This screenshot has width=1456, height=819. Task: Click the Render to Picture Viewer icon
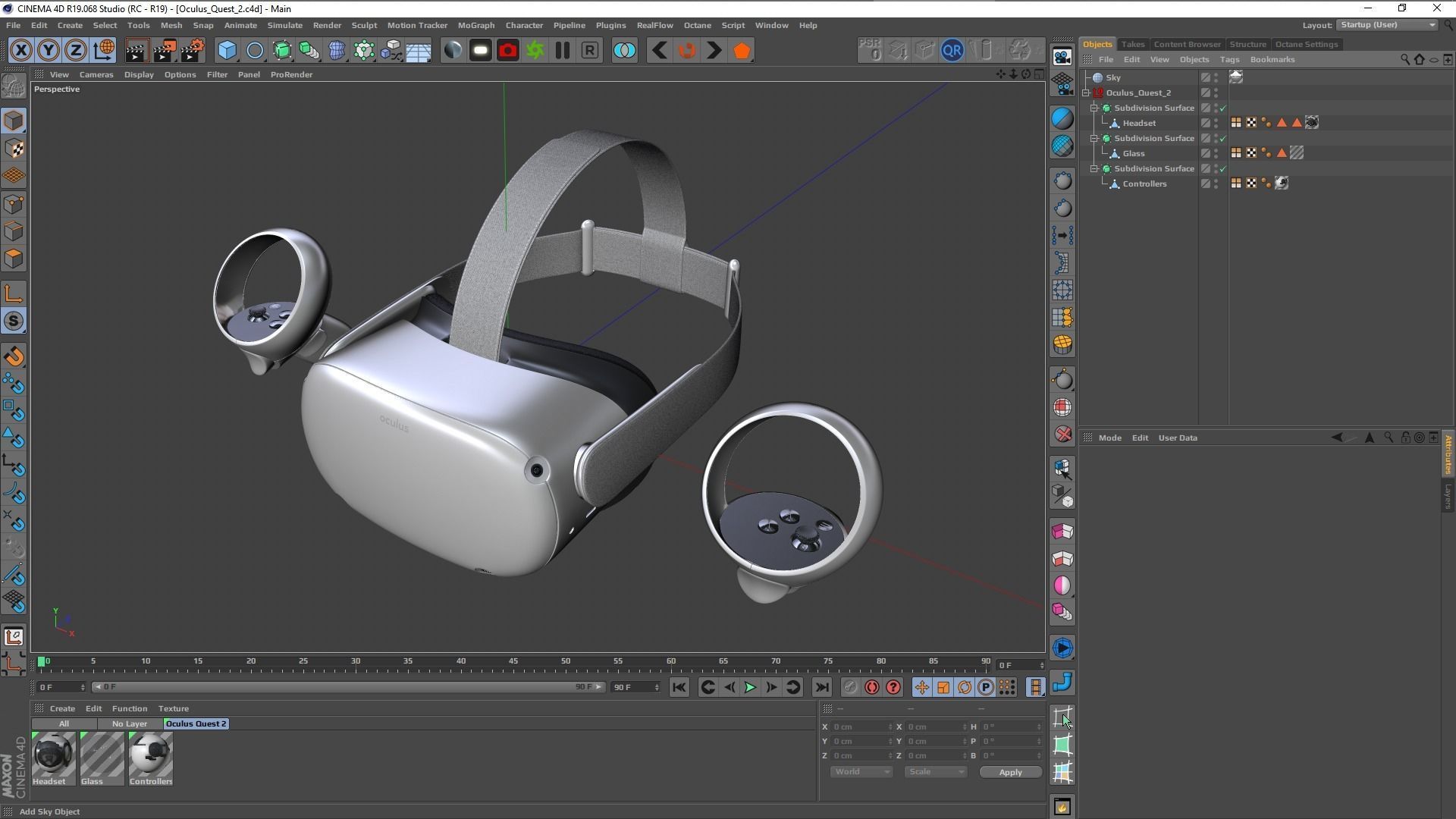164,51
